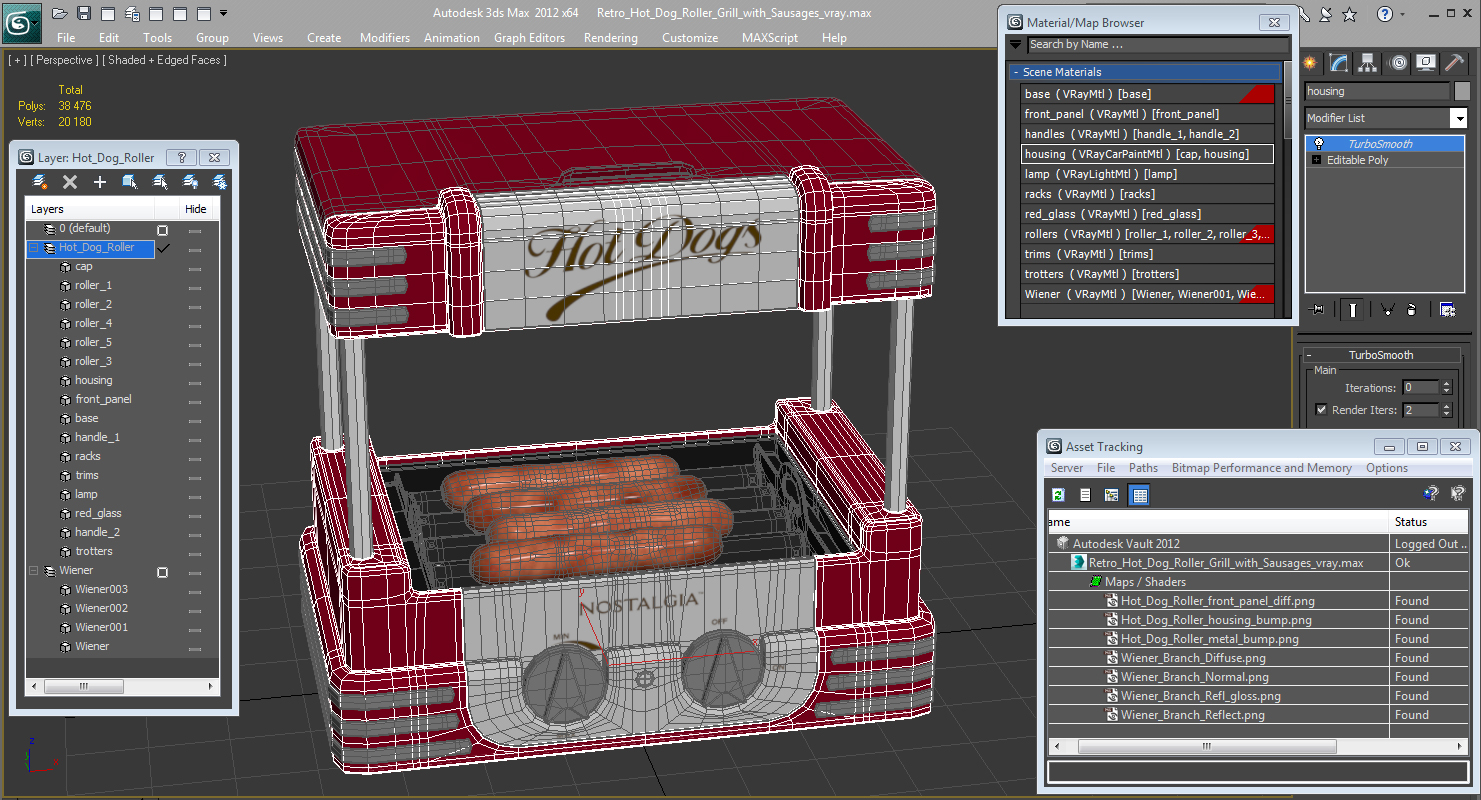The width and height of the screenshot is (1481, 800).
Task: Click Delete Layer X icon in Layer dialog
Action: click(70, 181)
